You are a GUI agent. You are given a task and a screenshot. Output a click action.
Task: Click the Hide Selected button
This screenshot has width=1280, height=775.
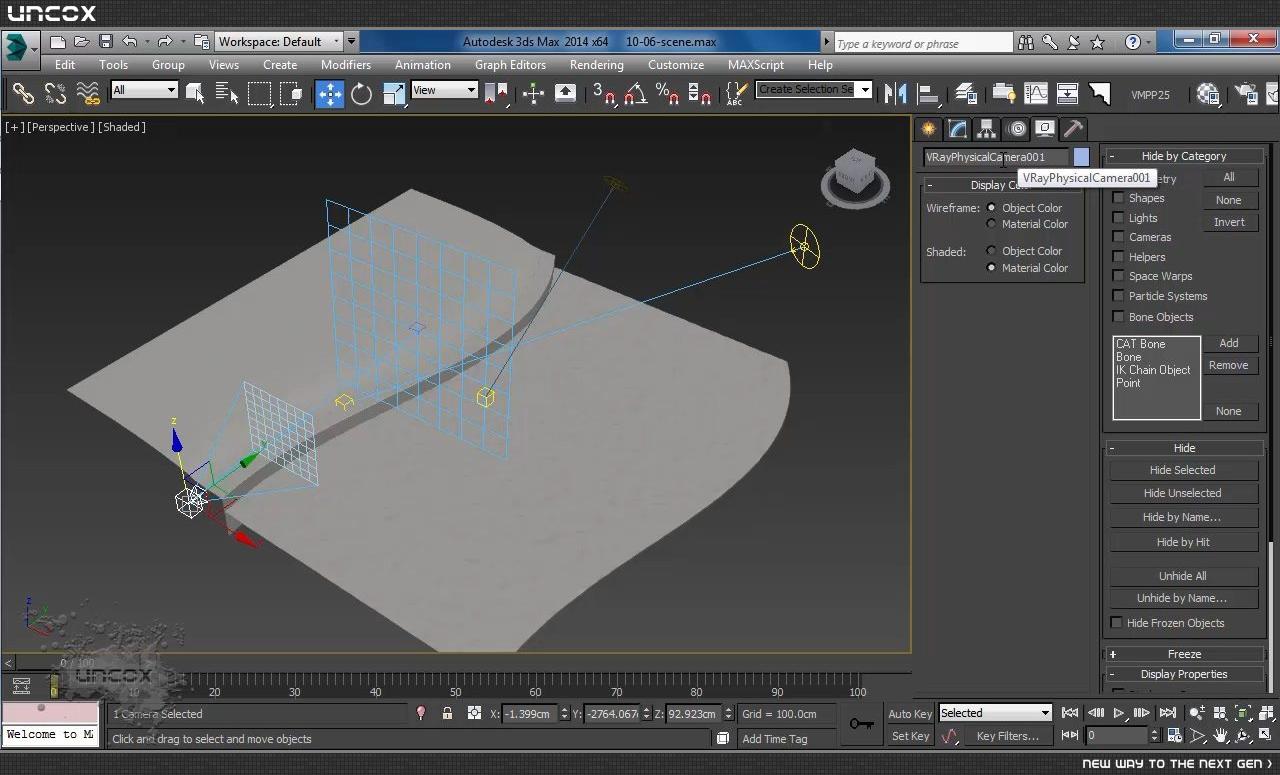(1183, 470)
